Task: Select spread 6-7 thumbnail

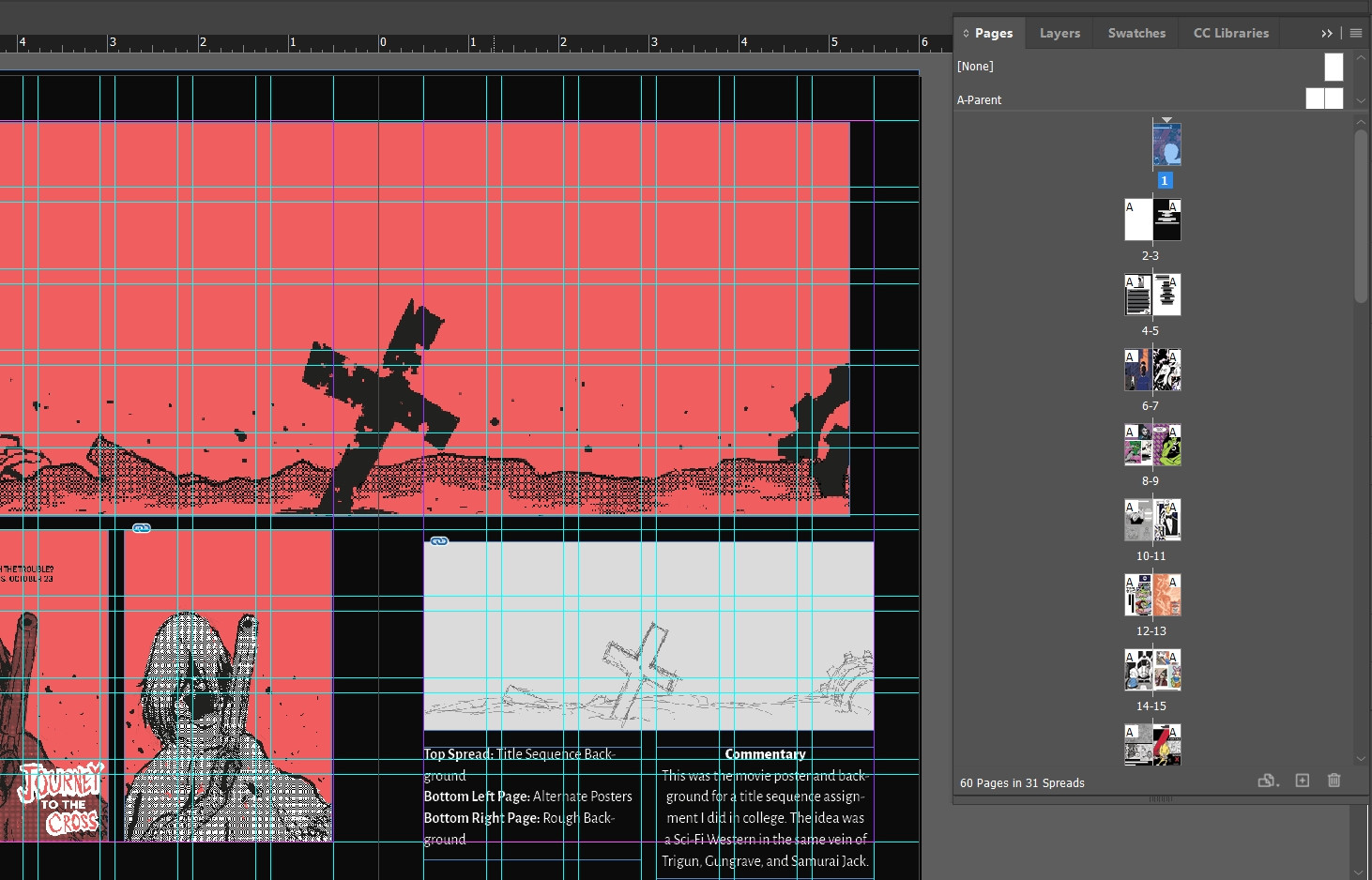Action: tap(1152, 370)
